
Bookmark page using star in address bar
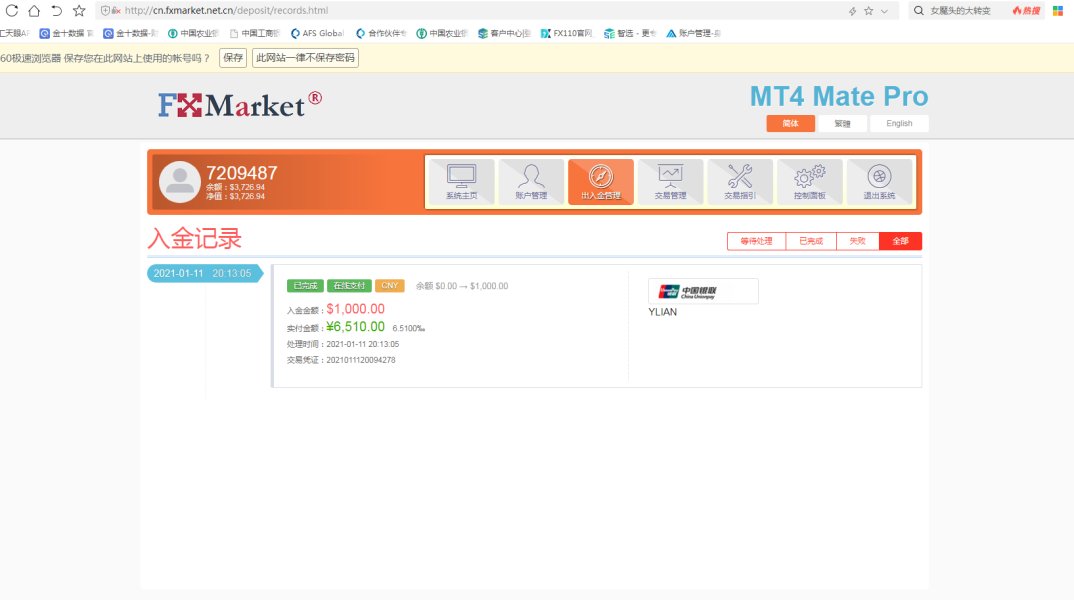[869, 11]
